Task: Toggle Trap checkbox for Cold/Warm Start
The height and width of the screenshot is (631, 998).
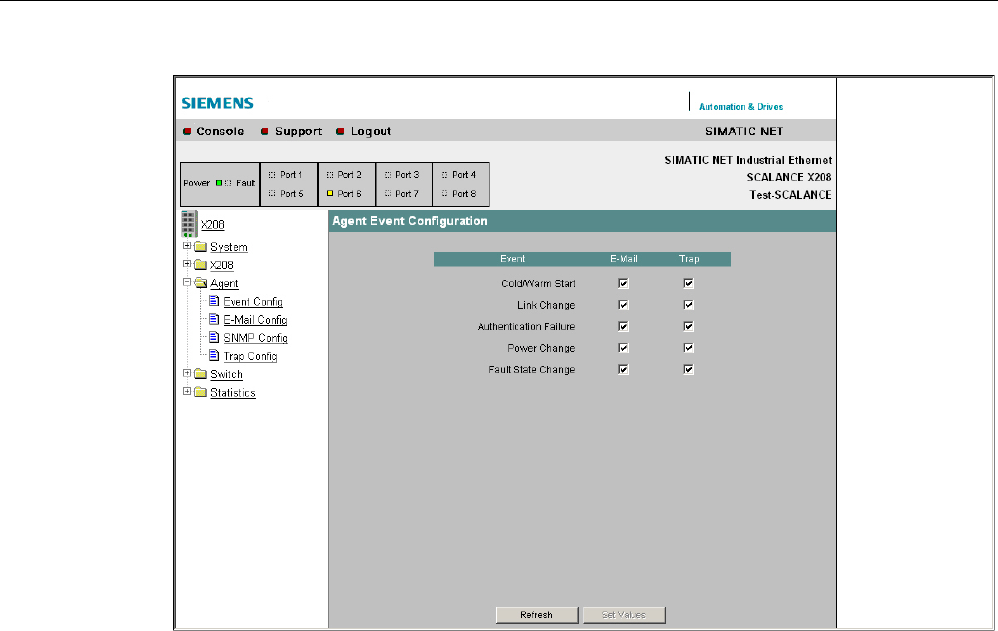Action: coord(688,283)
